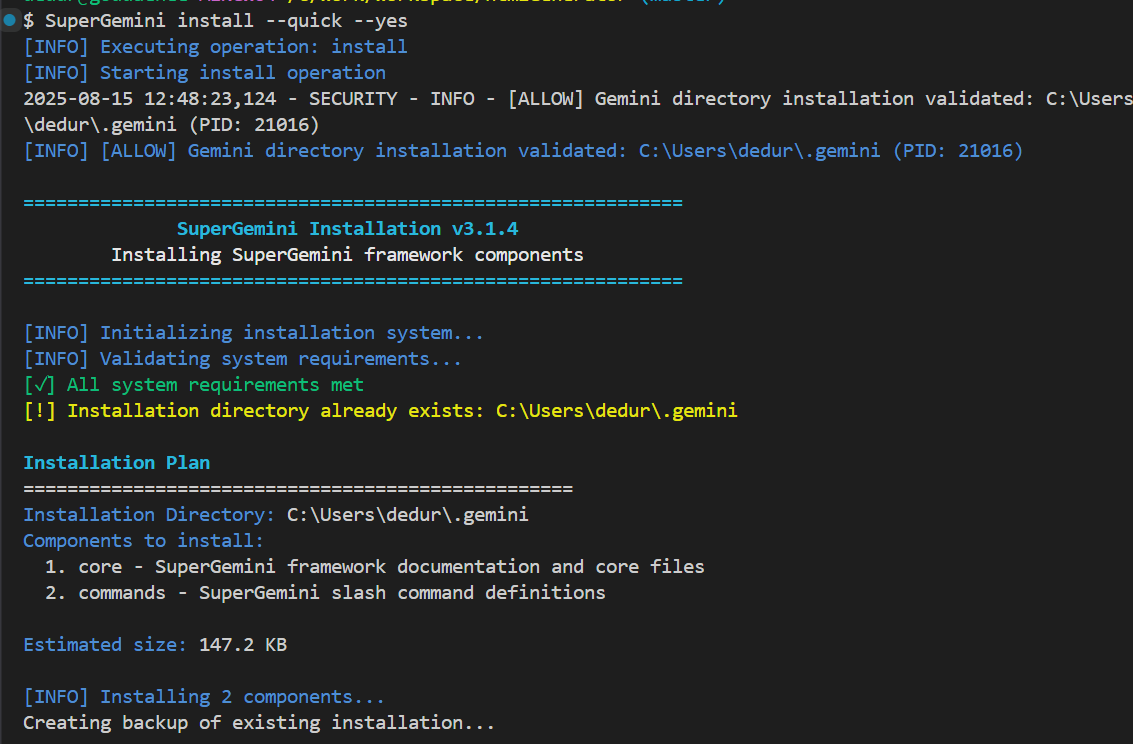The image size is (1133, 744).
Task: Click '[INFO] Executing operation: install' line
Action: [x=215, y=47]
